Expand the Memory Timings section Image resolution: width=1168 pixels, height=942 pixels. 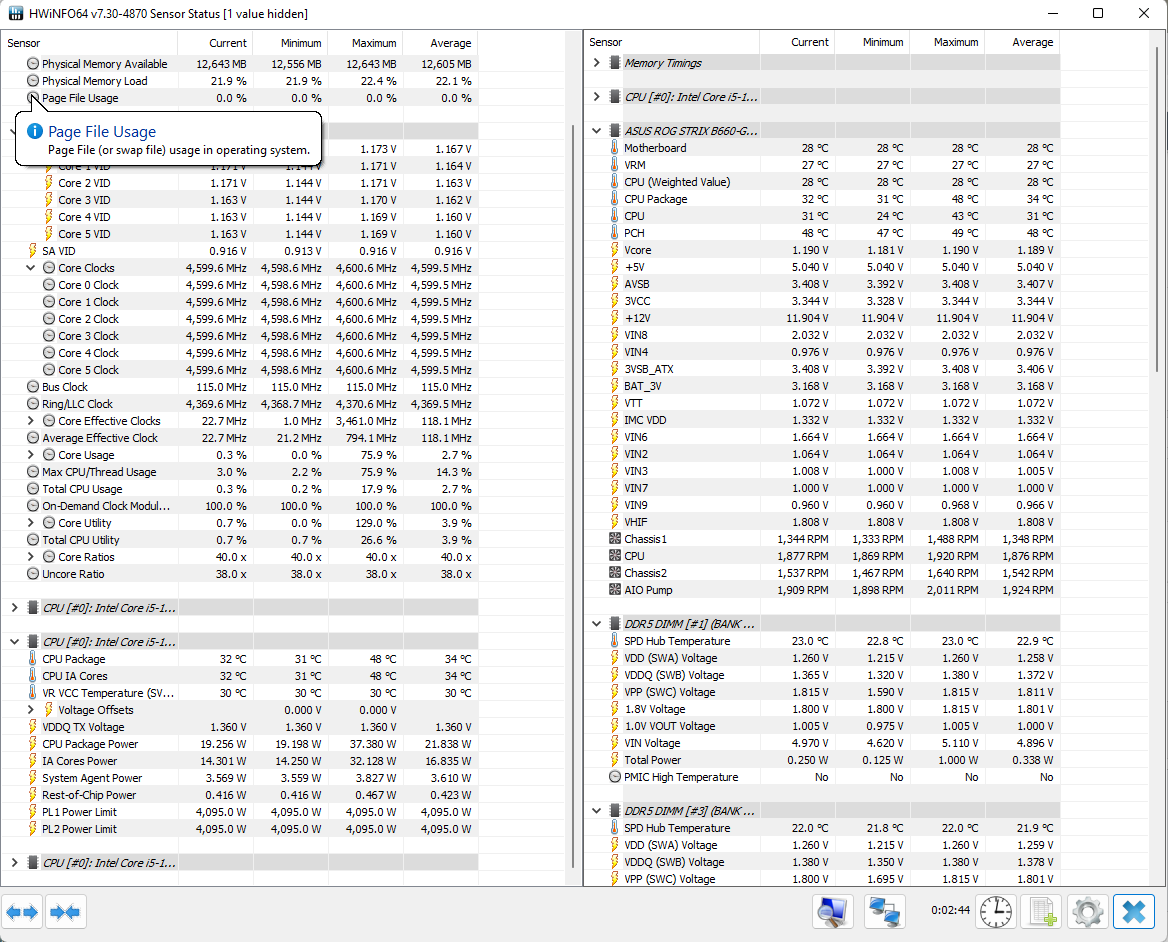pyautogui.click(x=597, y=63)
